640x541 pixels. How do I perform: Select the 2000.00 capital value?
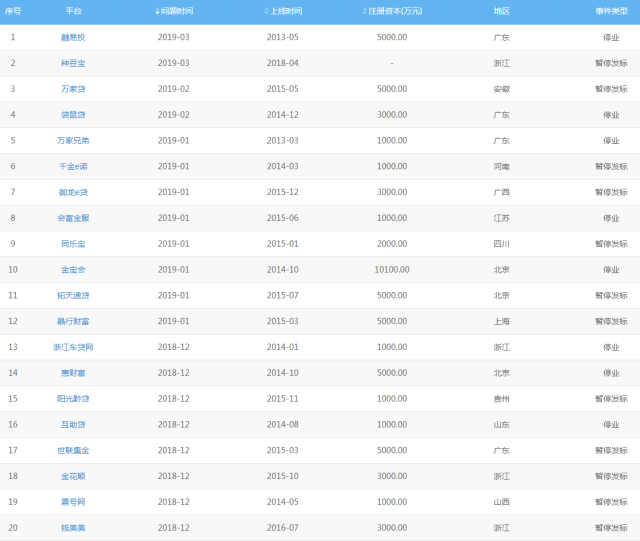point(392,244)
